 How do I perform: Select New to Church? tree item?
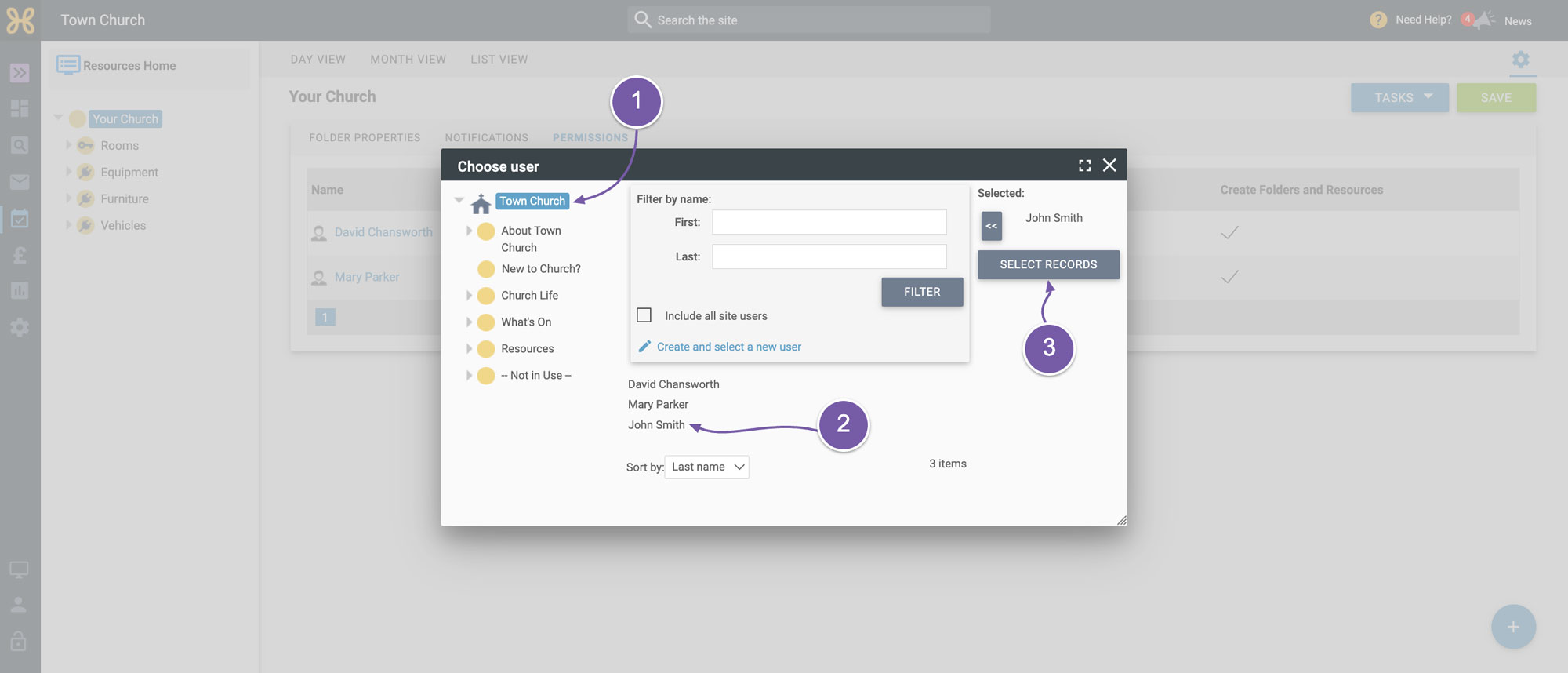541,268
